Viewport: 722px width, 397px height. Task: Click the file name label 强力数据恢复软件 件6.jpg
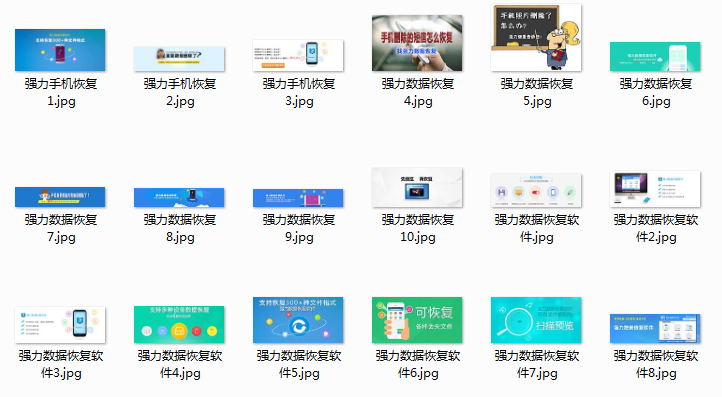[x=418, y=364]
